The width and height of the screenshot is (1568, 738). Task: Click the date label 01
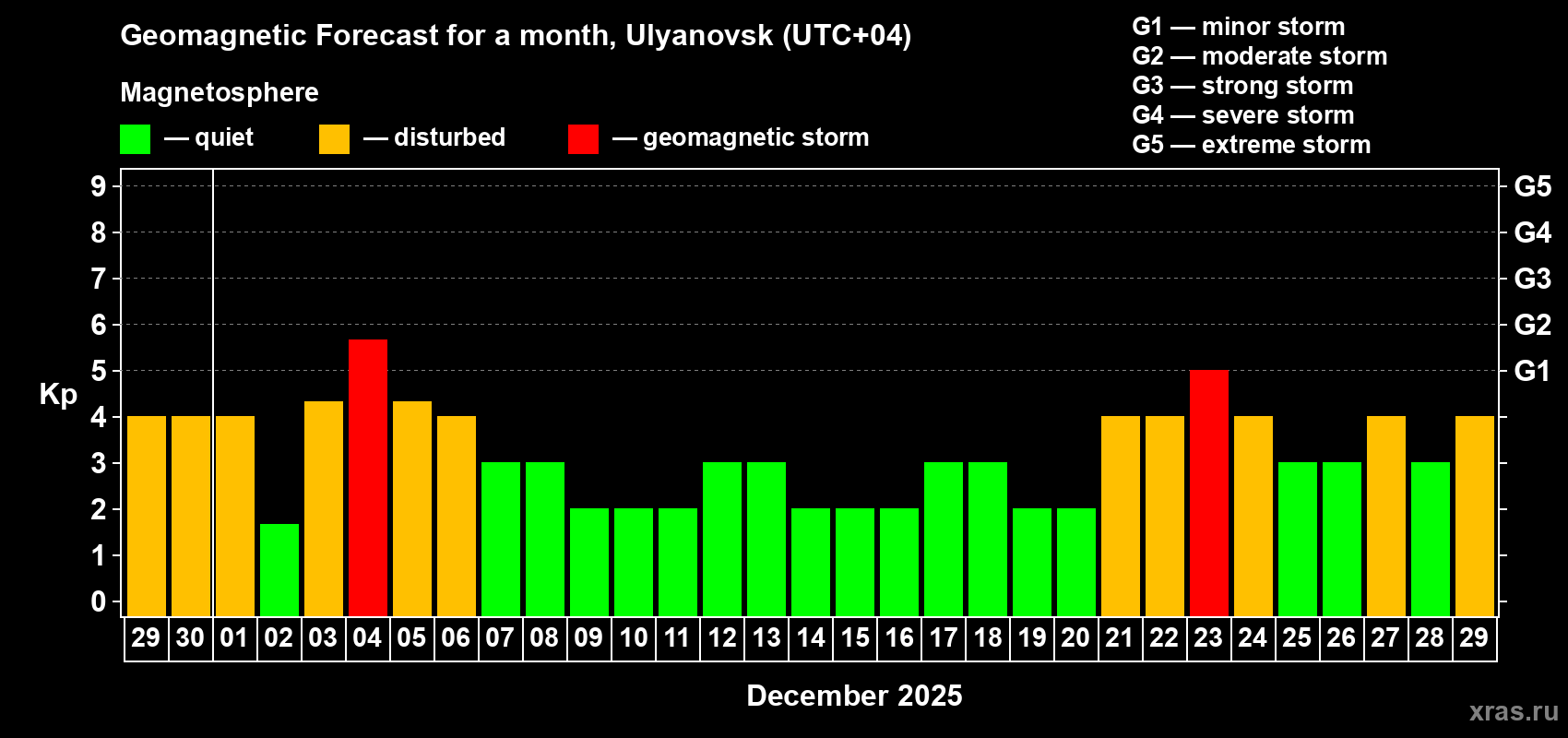click(x=234, y=637)
